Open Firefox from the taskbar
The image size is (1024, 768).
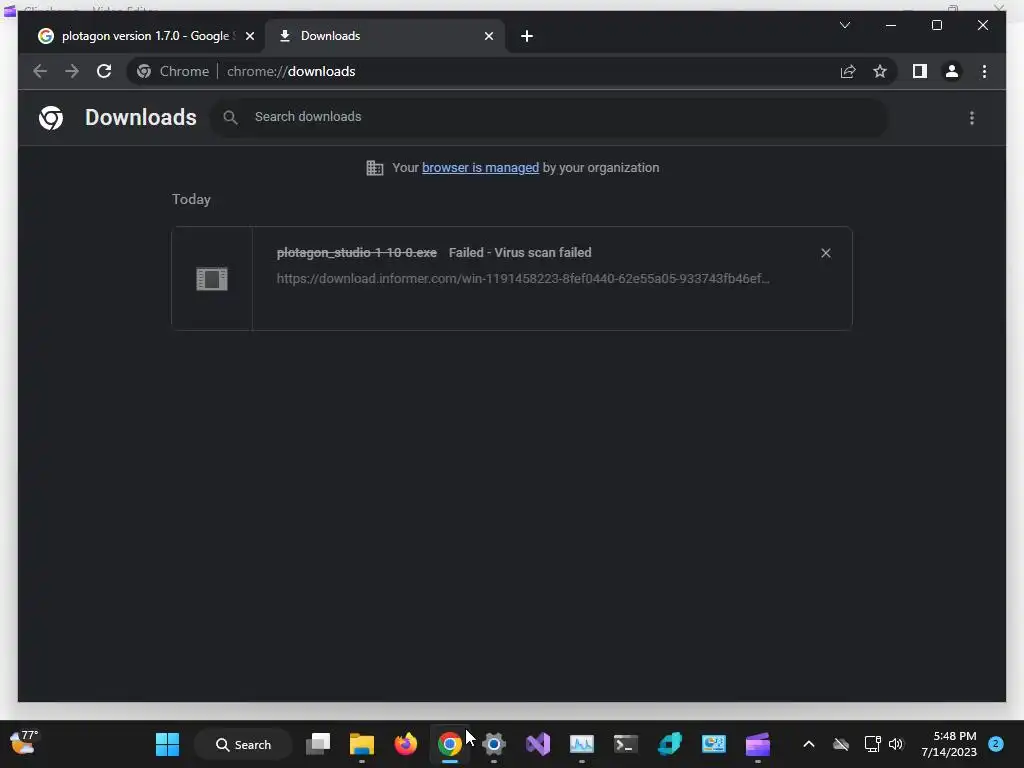pos(406,744)
